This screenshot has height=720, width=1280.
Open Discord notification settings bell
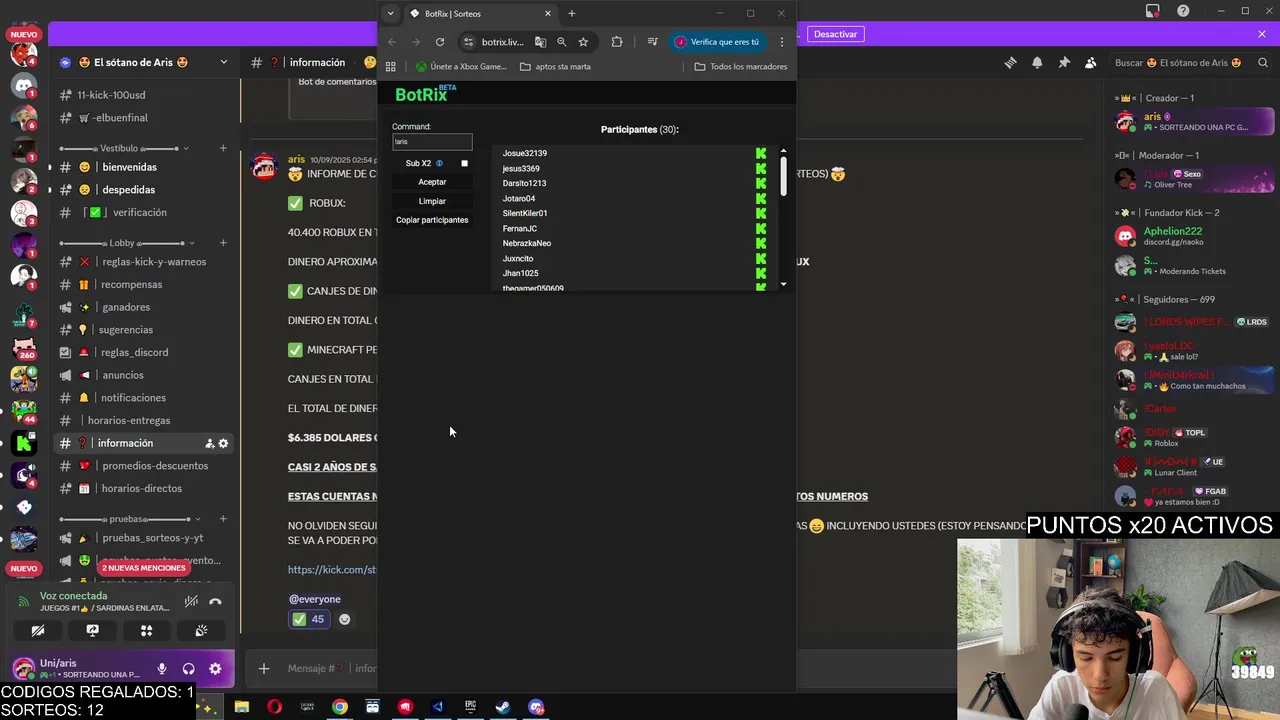pos(1037,63)
